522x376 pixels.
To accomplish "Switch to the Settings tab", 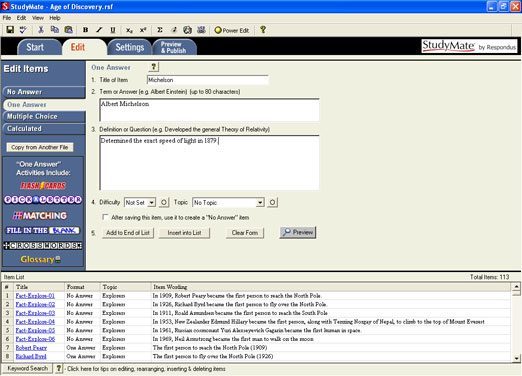I will pyautogui.click(x=130, y=47).
